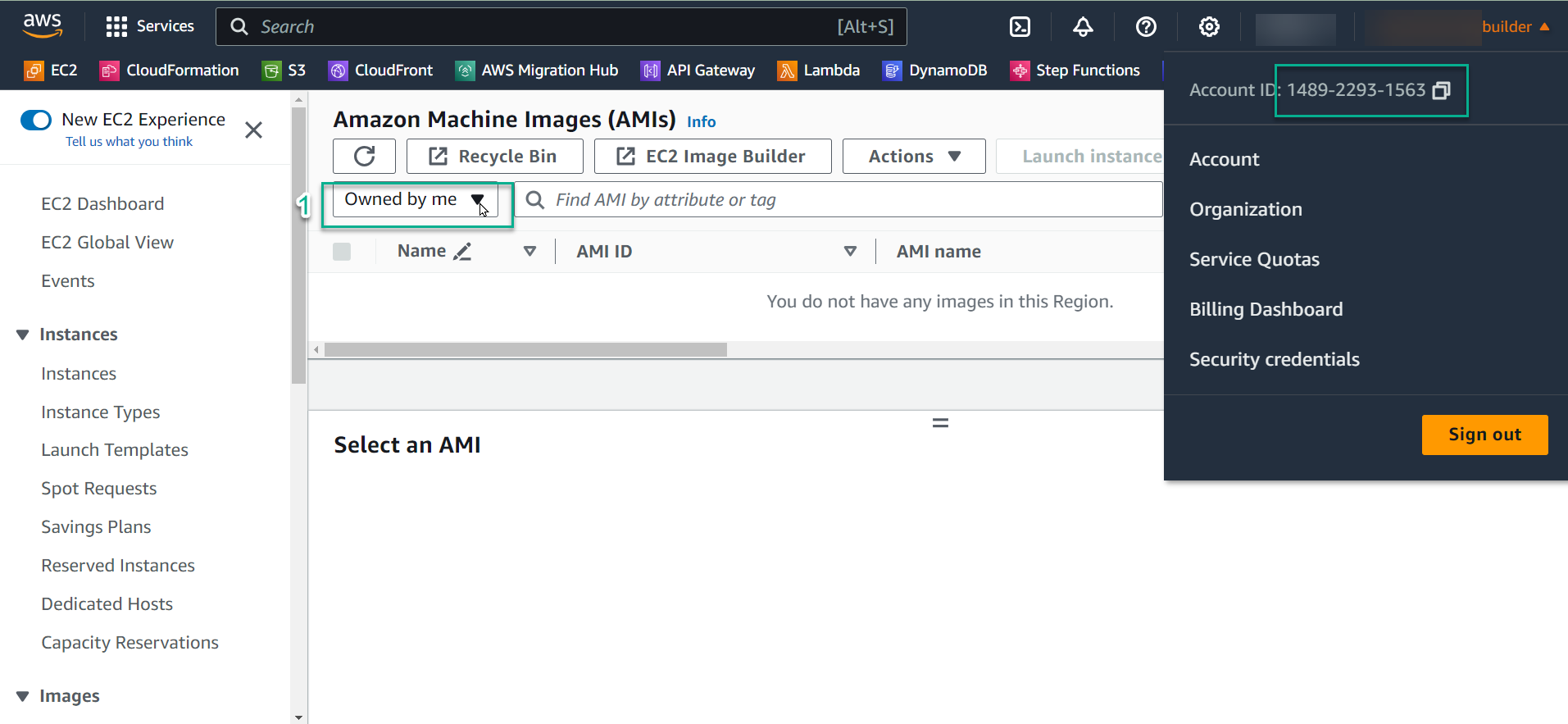The height and width of the screenshot is (724, 1568).
Task: Open the CloudFront shortcut
Action: (380, 71)
